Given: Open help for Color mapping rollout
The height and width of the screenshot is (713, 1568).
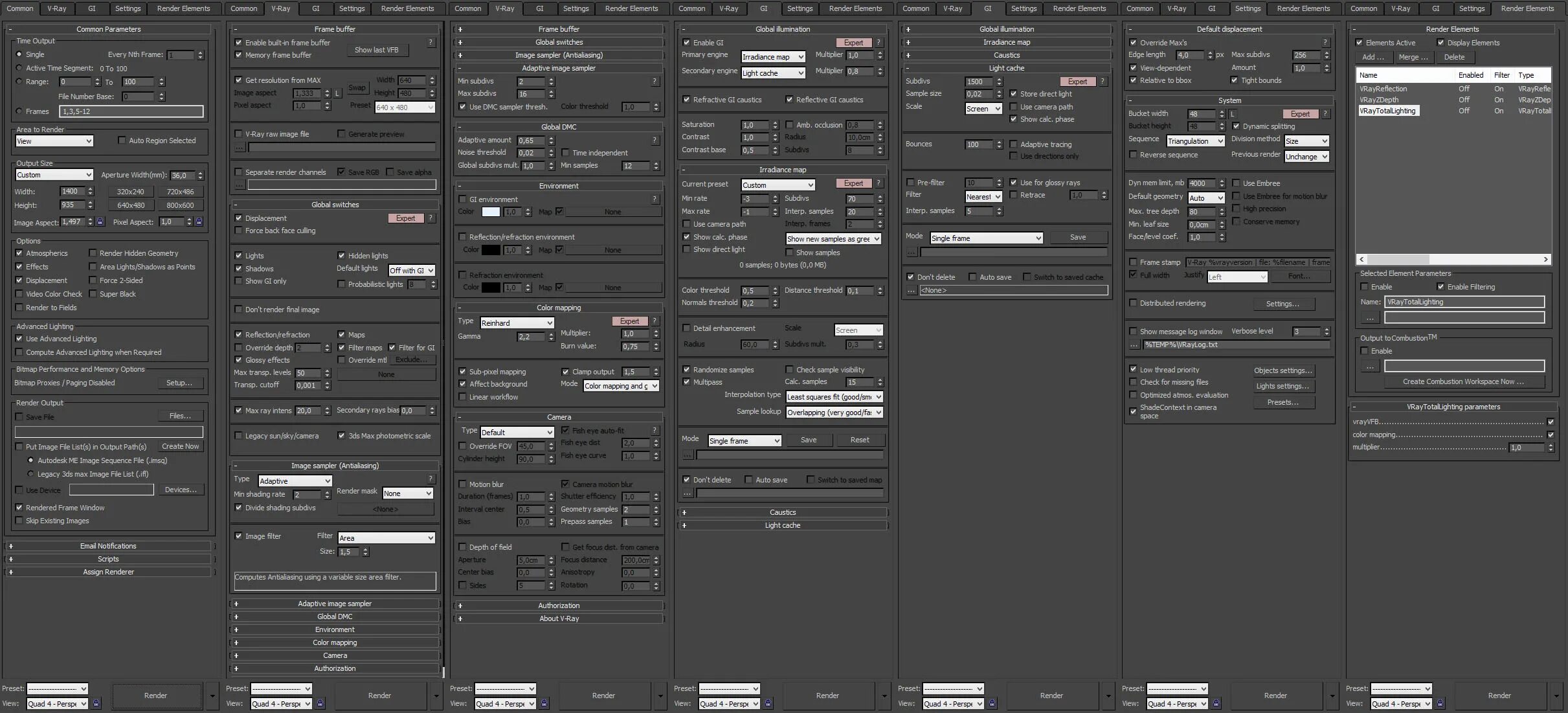Looking at the screenshot, I should point(655,321).
